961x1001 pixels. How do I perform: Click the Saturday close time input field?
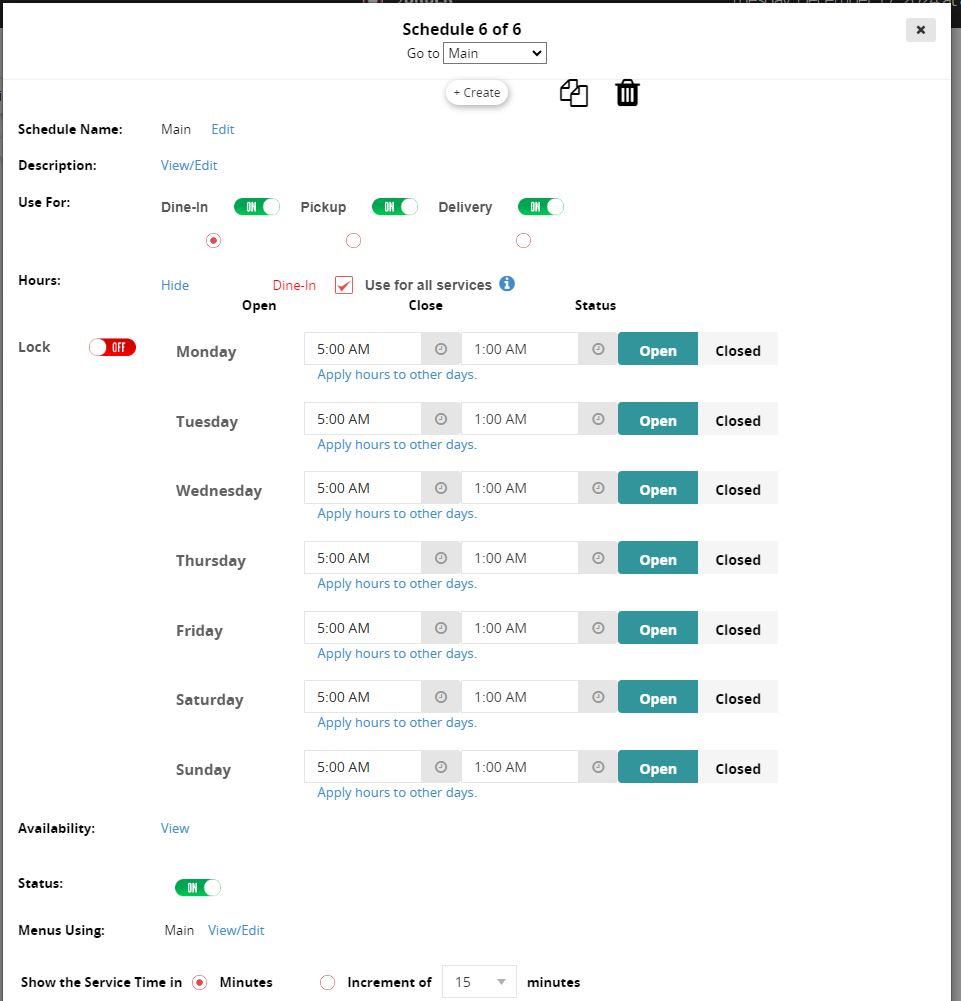pyautogui.click(x=519, y=697)
